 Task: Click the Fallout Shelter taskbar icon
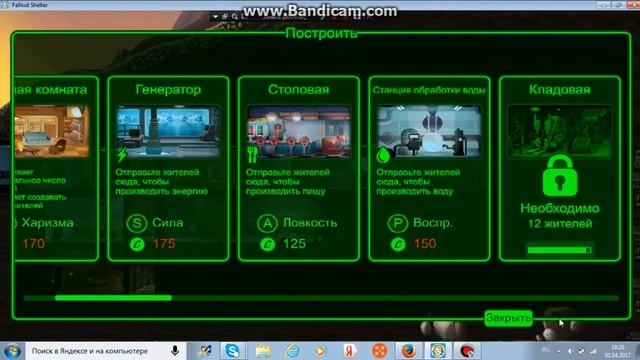[x=438, y=351]
